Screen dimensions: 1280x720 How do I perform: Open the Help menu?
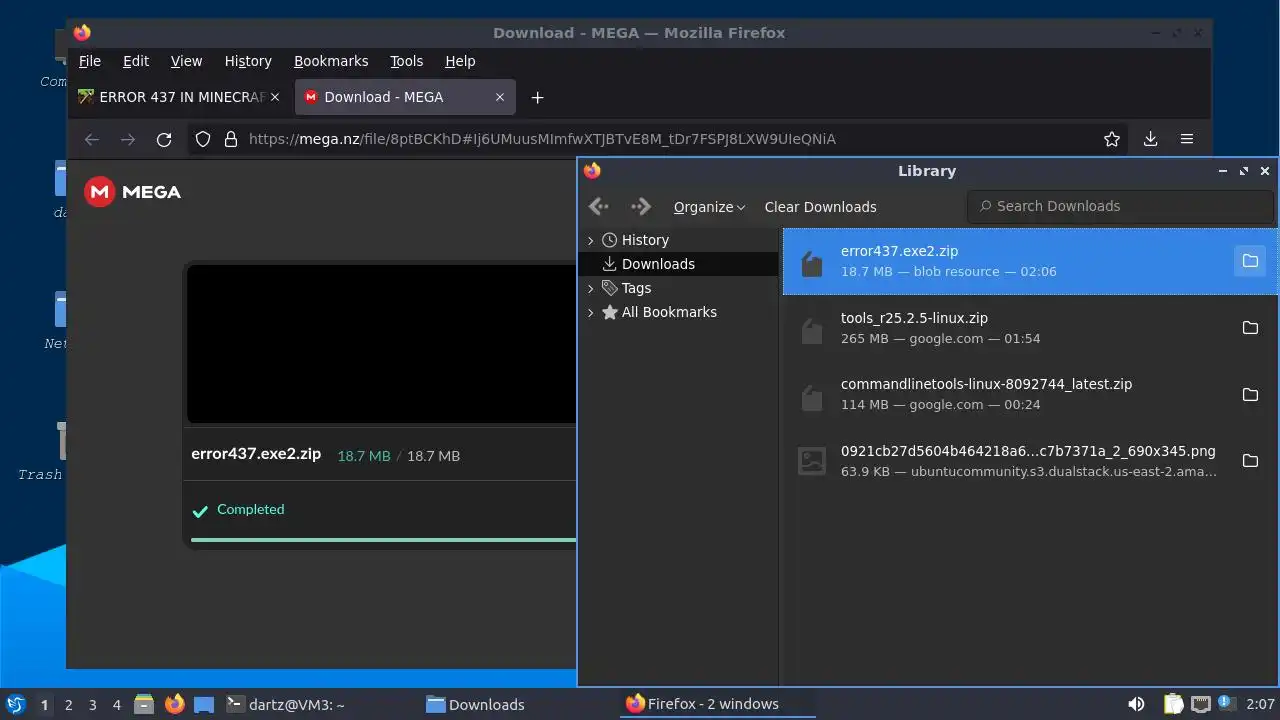click(x=460, y=61)
